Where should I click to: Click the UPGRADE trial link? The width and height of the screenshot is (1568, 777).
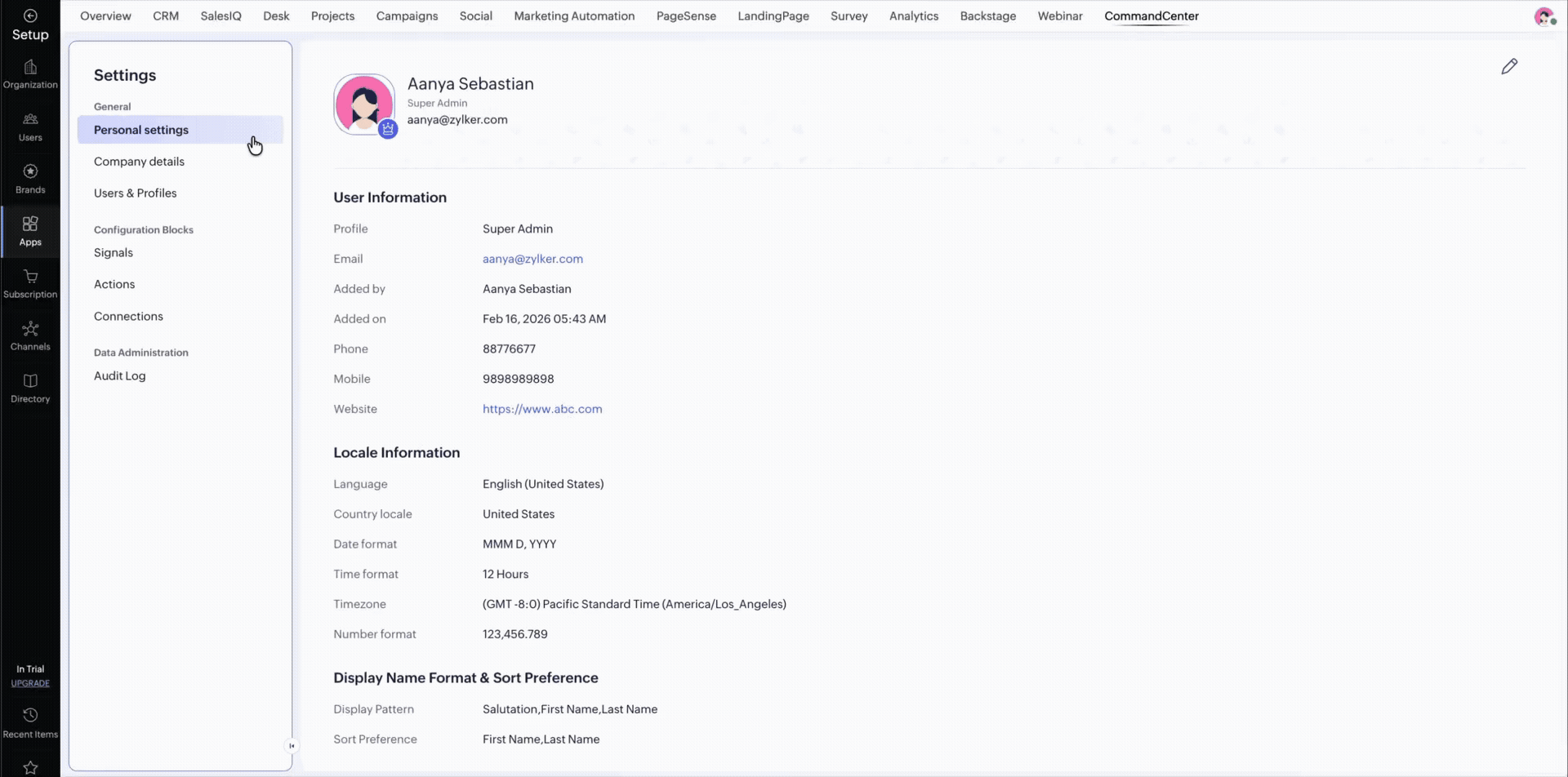pos(30,683)
